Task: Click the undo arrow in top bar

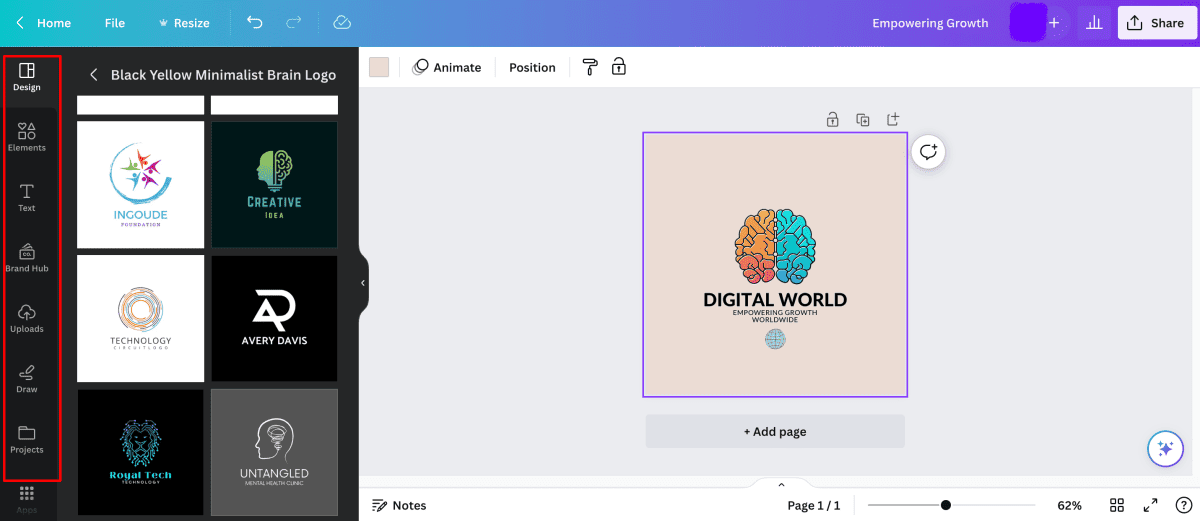Action: click(255, 22)
